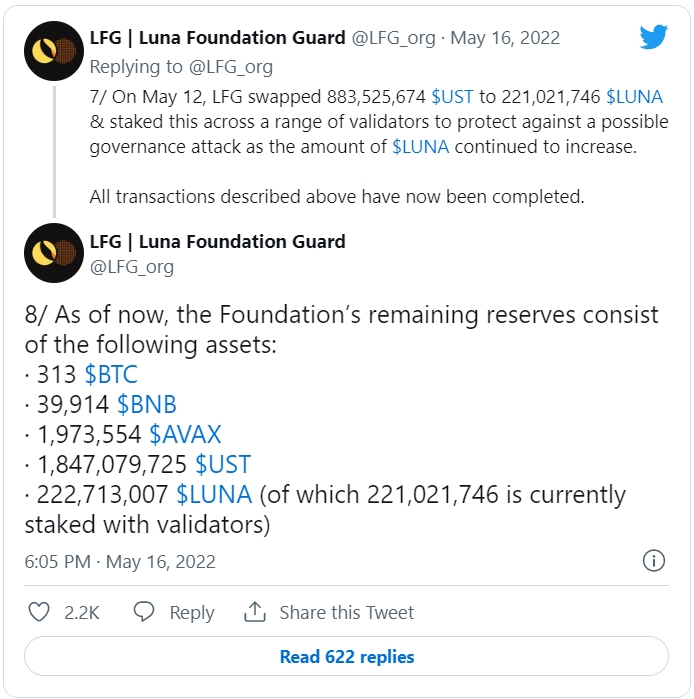Click the 2.2K likes count

[x=82, y=612]
